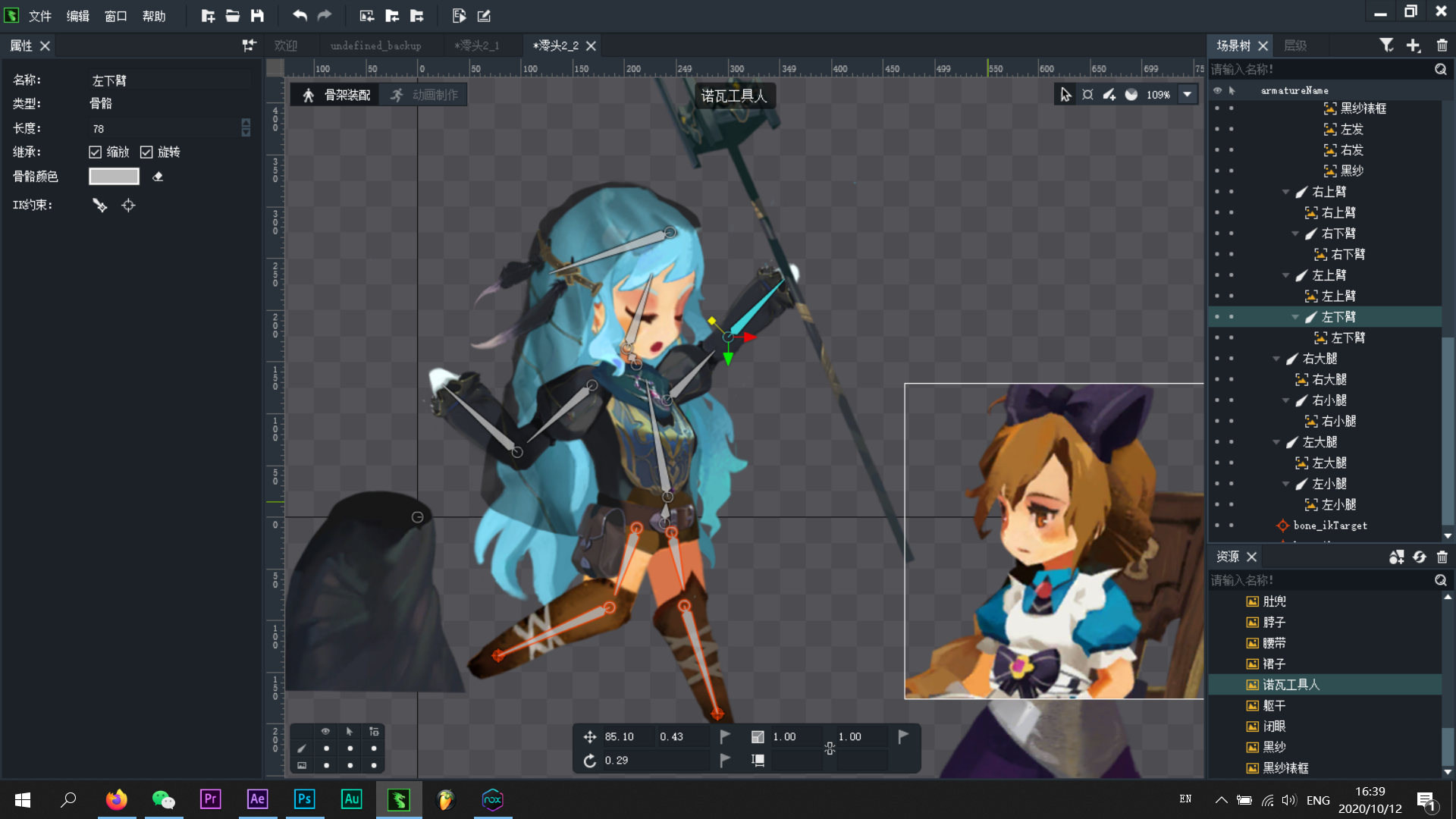This screenshot has width=1456, height=819.
Task: Refresh the resources panel
Action: pyautogui.click(x=1420, y=557)
